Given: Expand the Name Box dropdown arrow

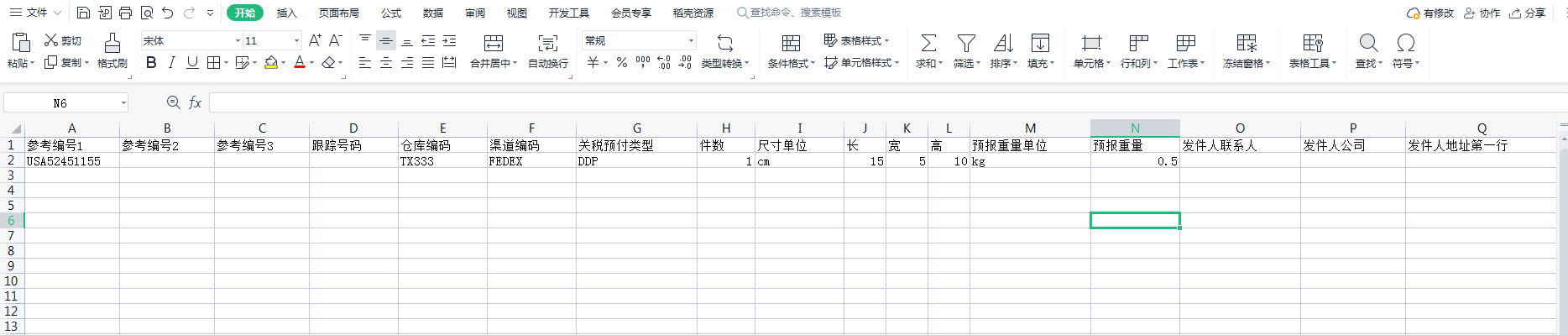Looking at the screenshot, I should click(x=123, y=103).
